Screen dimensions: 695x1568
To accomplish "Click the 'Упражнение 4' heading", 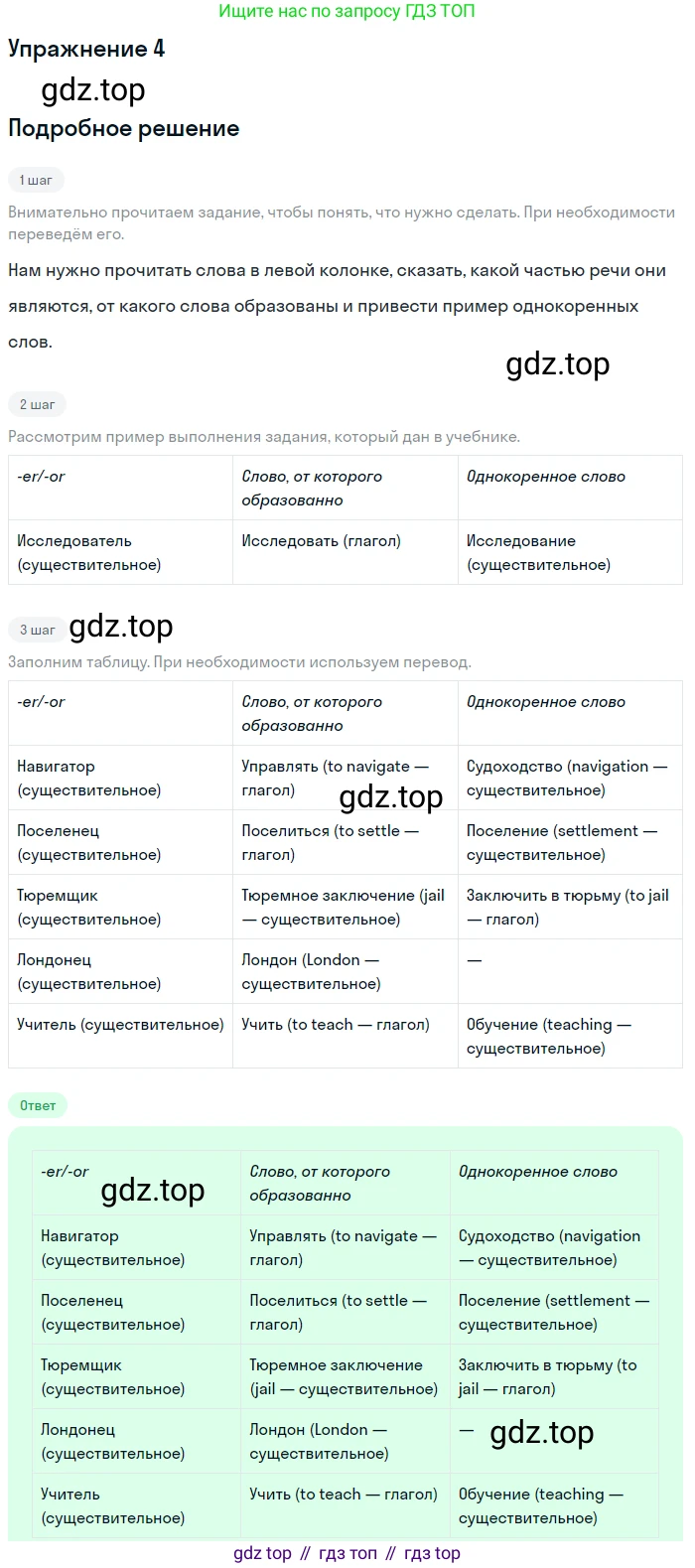I will pos(86,49).
